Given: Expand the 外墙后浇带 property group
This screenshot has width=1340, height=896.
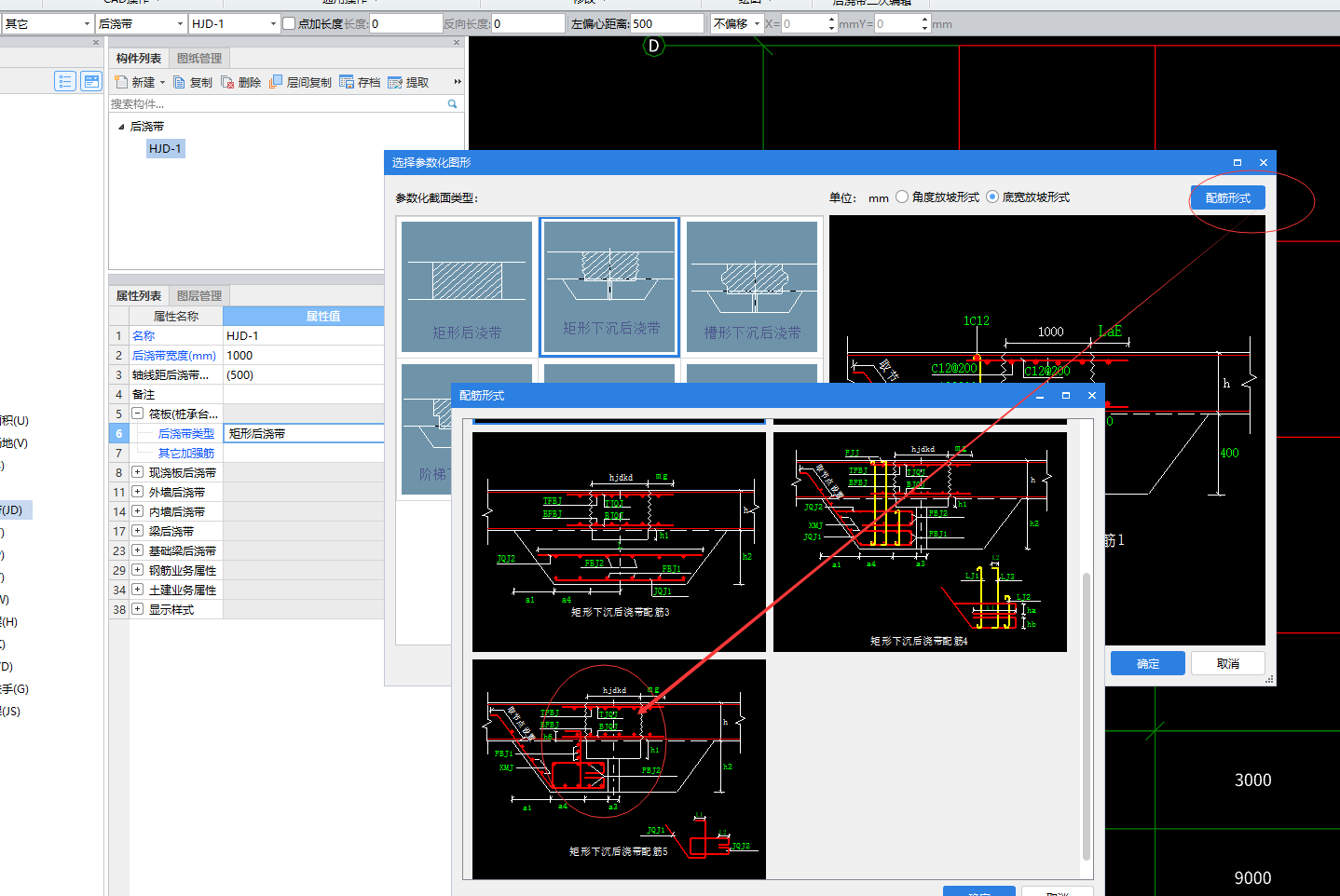Looking at the screenshot, I should click(x=137, y=492).
